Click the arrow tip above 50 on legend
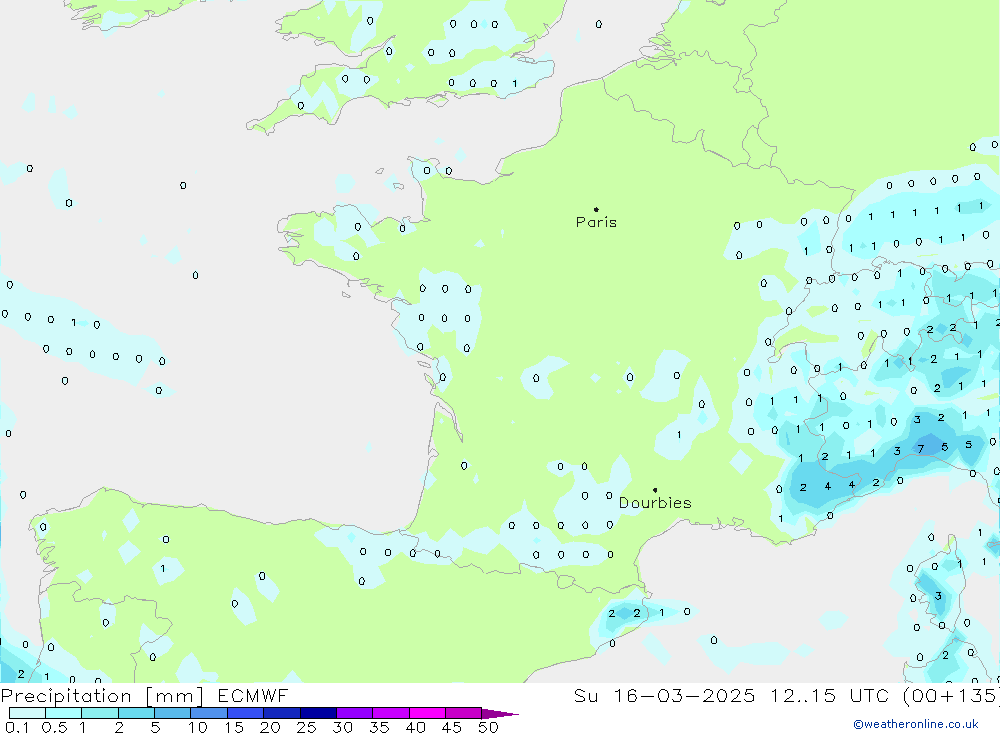Viewport: 1000px width, 733px height. 501,714
